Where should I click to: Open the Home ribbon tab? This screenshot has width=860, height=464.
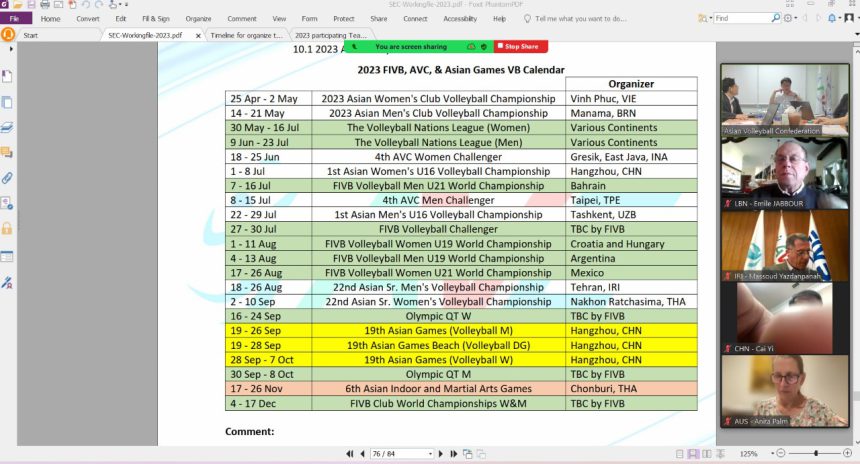click(x=50, y=19)
